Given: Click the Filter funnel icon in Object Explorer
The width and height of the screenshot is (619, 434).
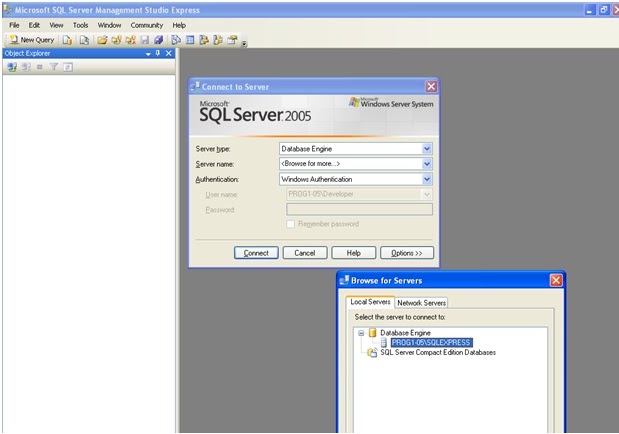Looking at the screenshot, I should coord(54,67).
